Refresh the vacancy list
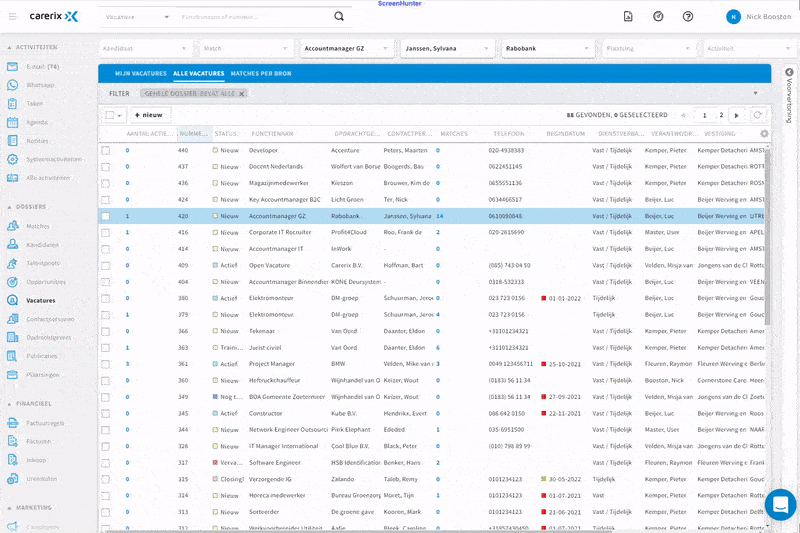The image size is (800, 533). point(758,115)
